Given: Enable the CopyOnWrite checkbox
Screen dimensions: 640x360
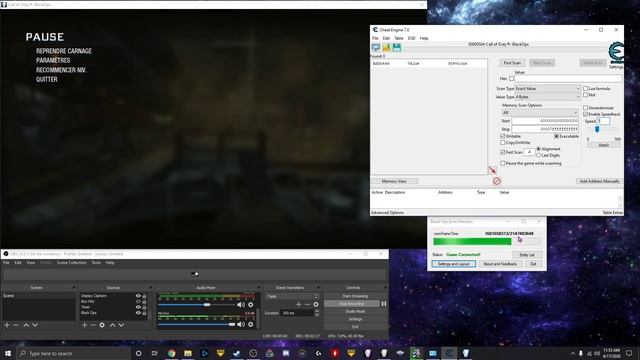Looking at the screenshot, I should (x=503, y=142).
